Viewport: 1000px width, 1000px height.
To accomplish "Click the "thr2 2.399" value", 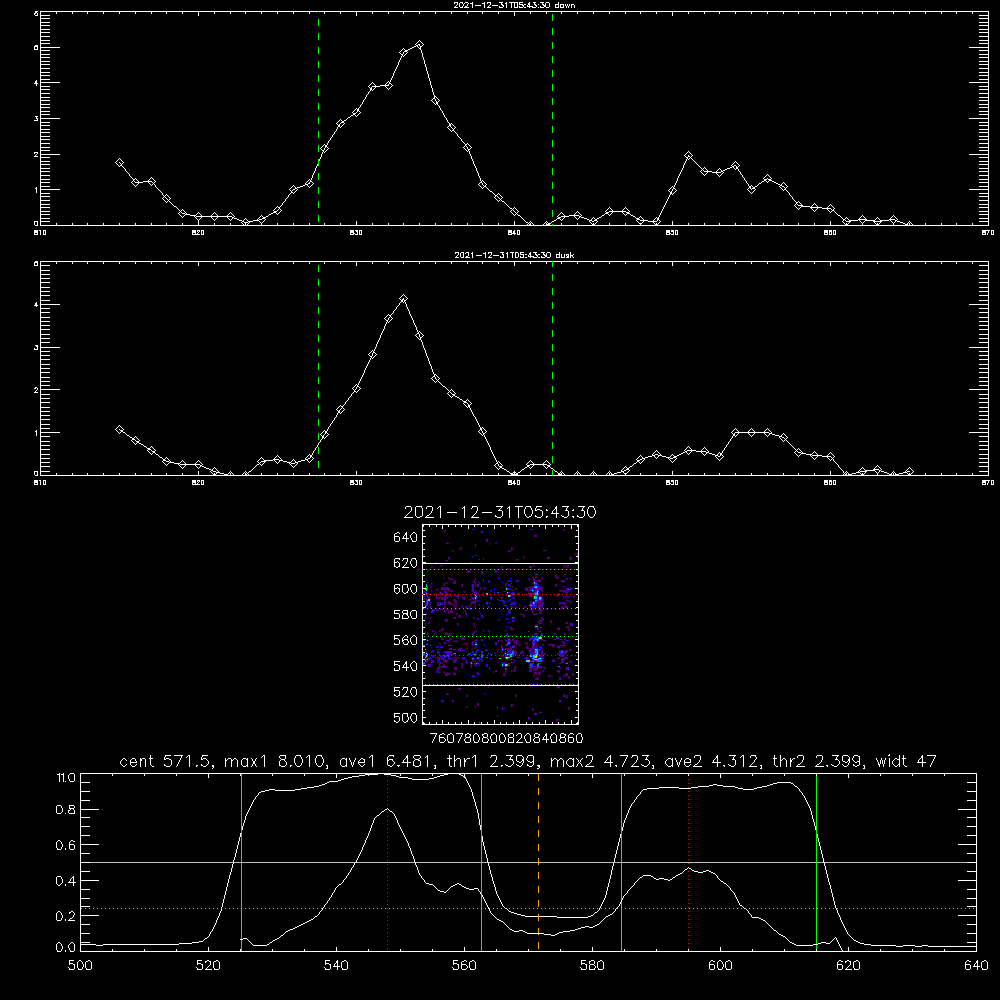I will pyautogui.click(x=819, y=761).
